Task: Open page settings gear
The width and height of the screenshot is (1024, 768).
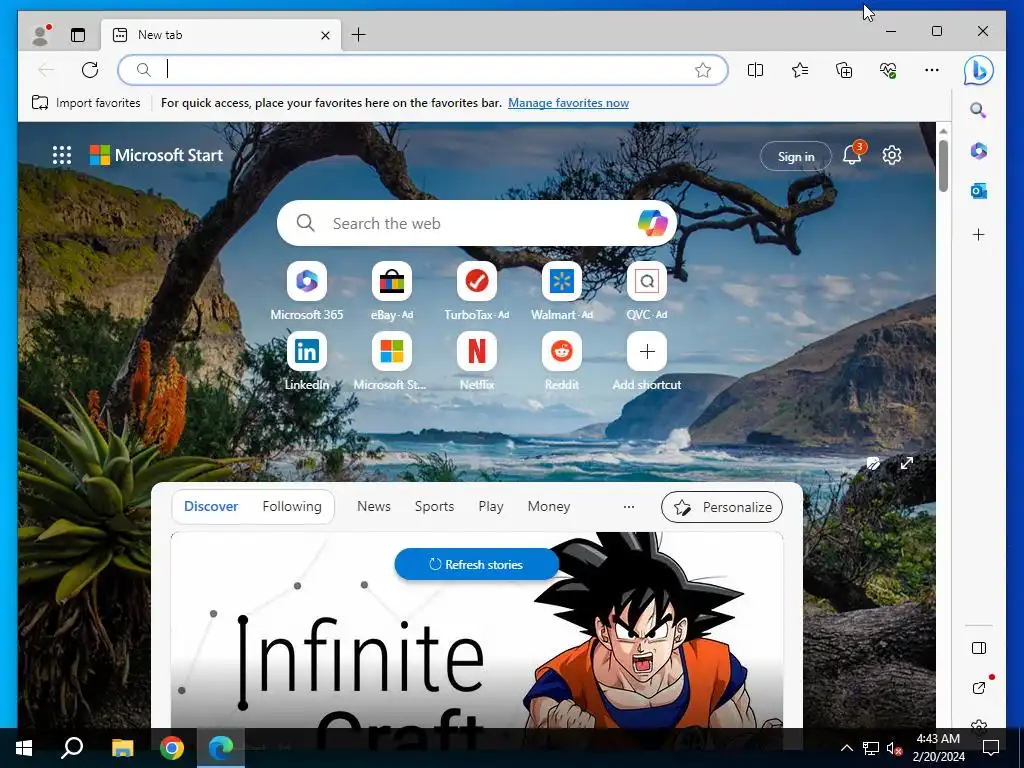Action: tap(891, 155)
